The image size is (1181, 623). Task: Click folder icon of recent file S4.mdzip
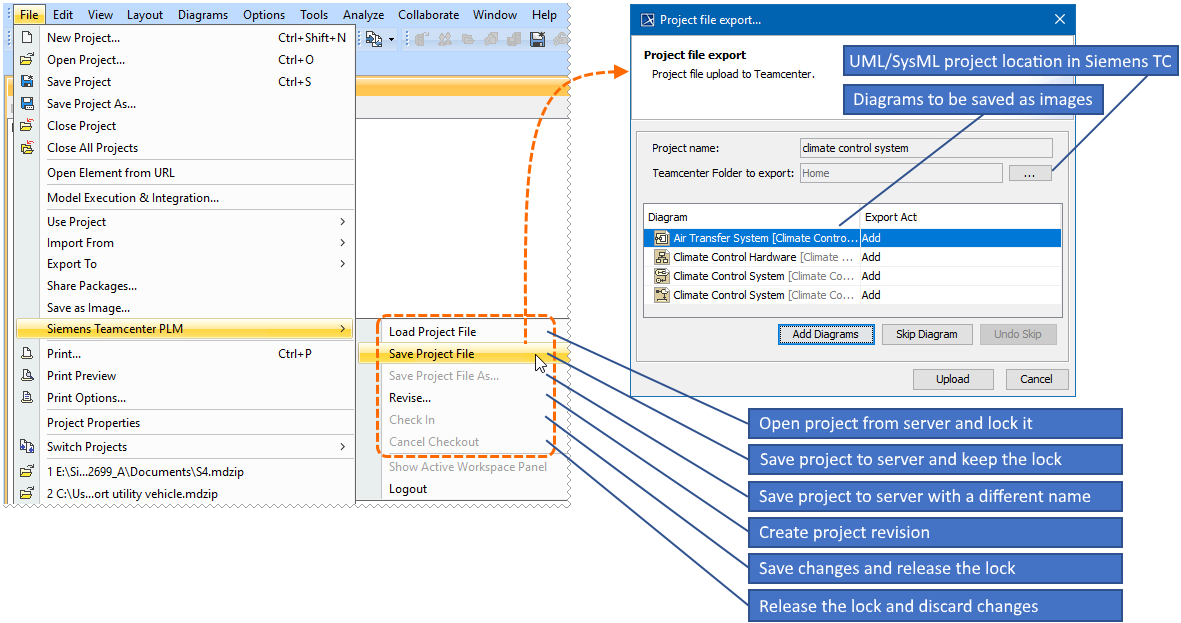27,472
